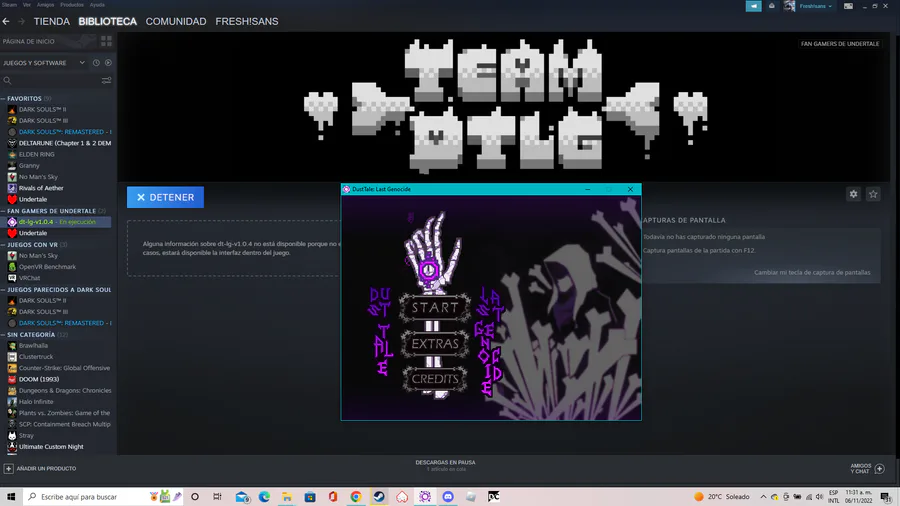Select Granny in library list
Image resolution: width=900 pixels, height=506 pixels.
coord(29,165)
